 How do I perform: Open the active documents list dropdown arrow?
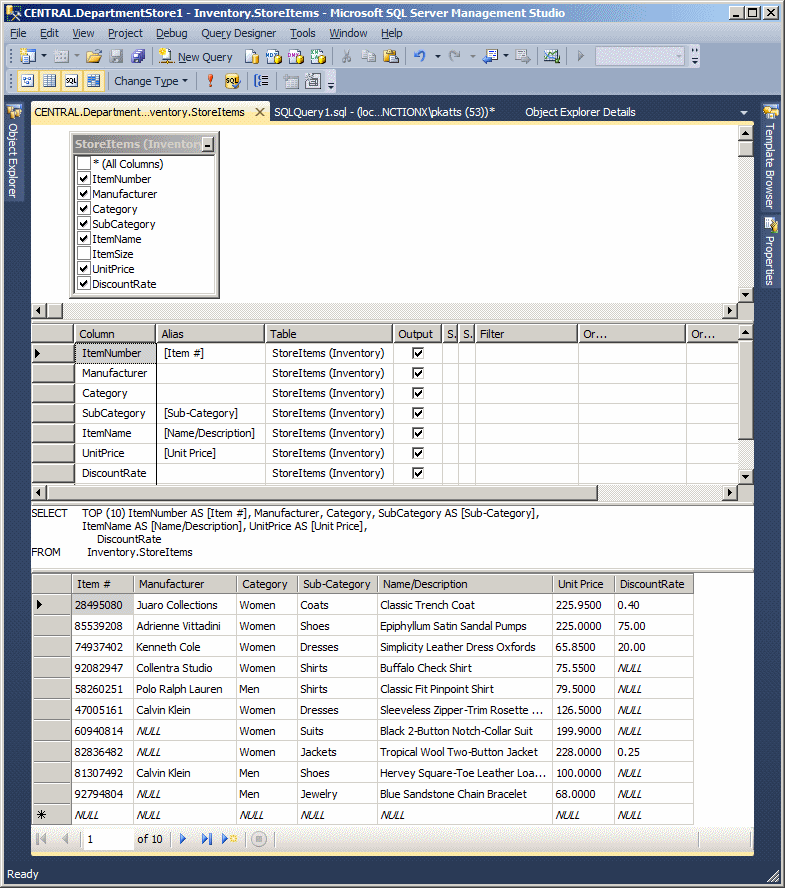click(x=744, y=113)
